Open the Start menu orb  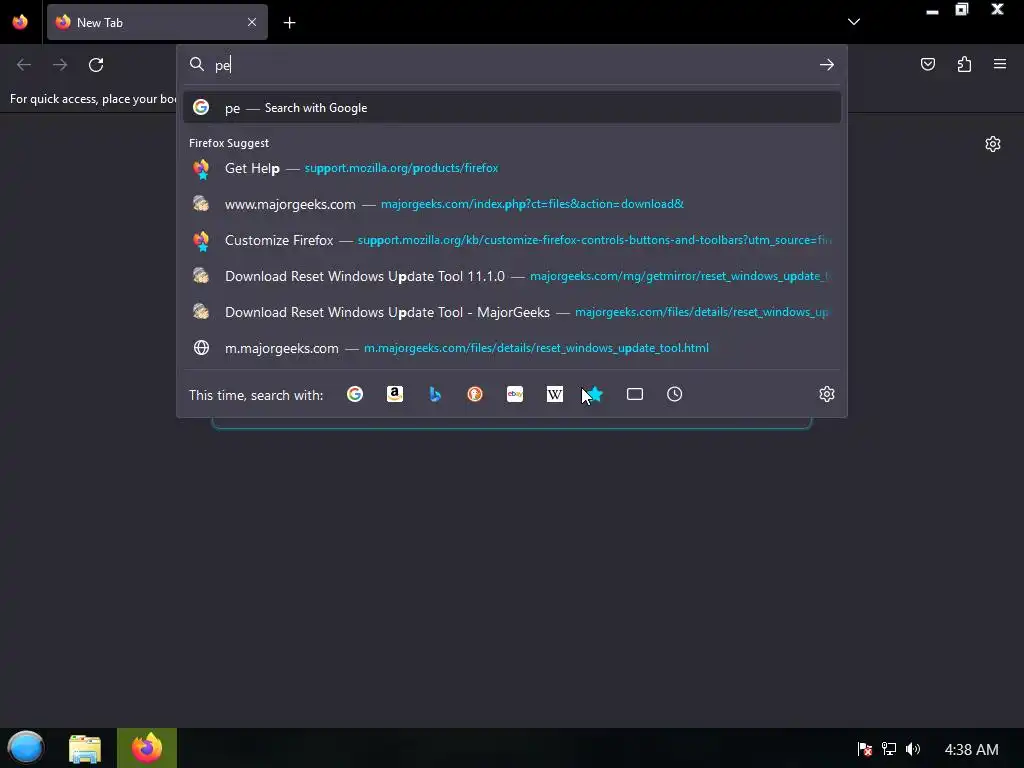pos(25,748)
